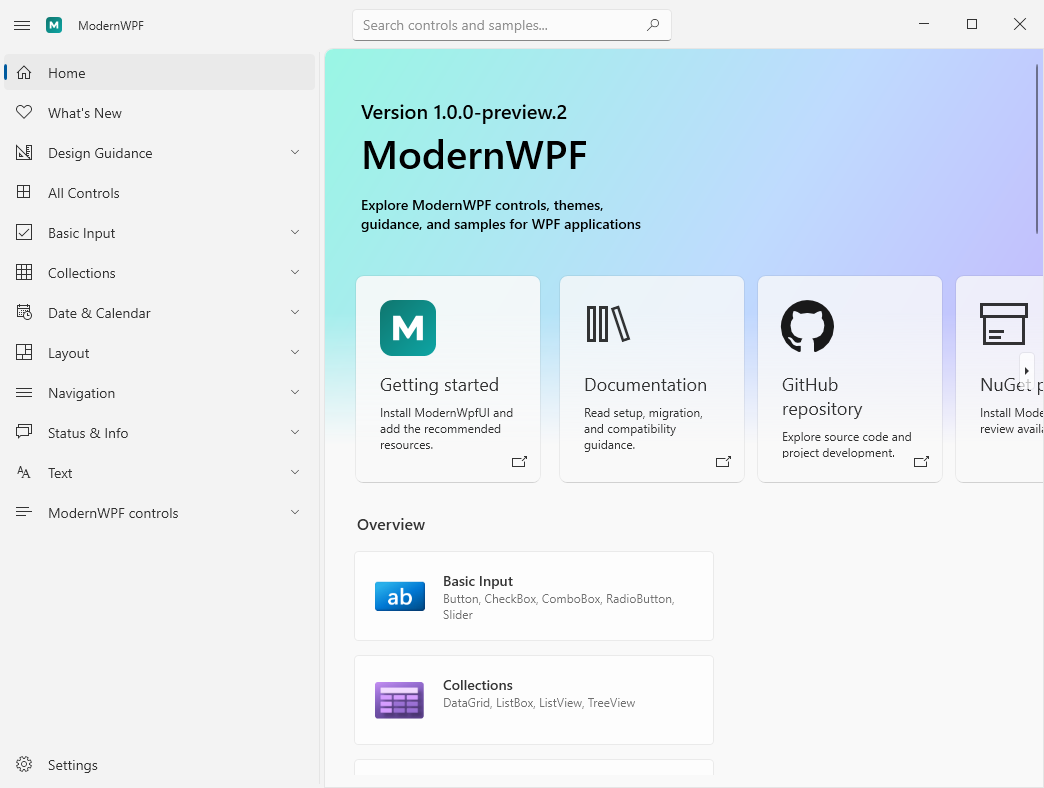Click the What's New heart icon
The height and width of the screenshot is (788, 1044).
click(24, 112)
